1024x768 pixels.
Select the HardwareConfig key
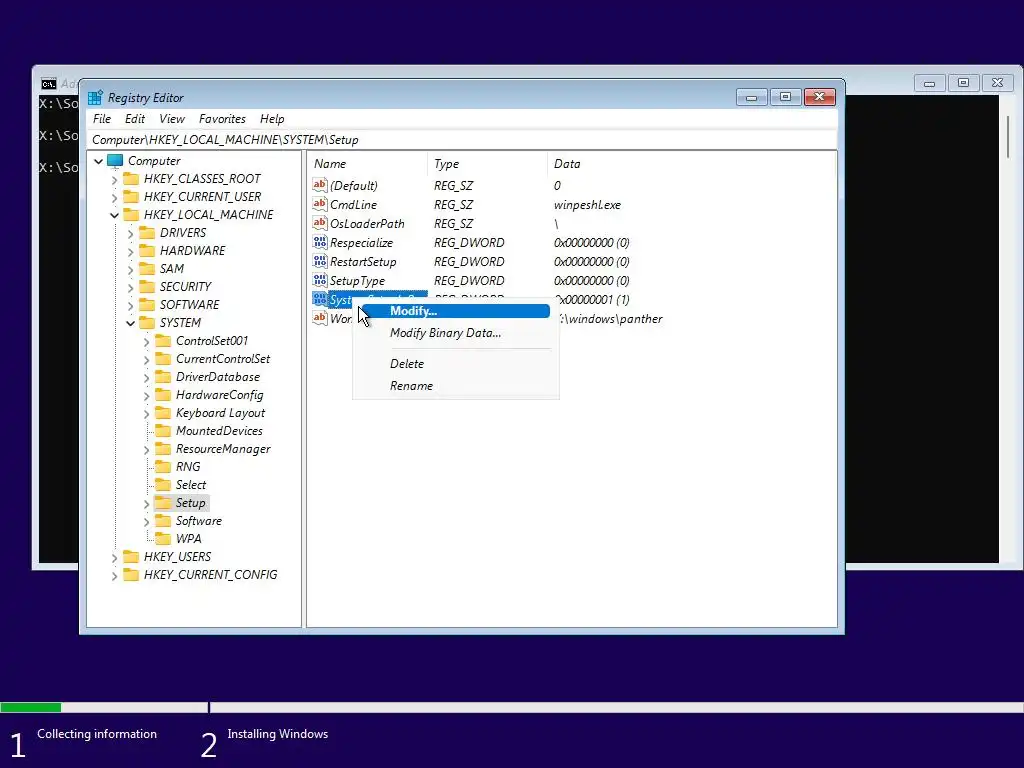(x=219, y=395)
